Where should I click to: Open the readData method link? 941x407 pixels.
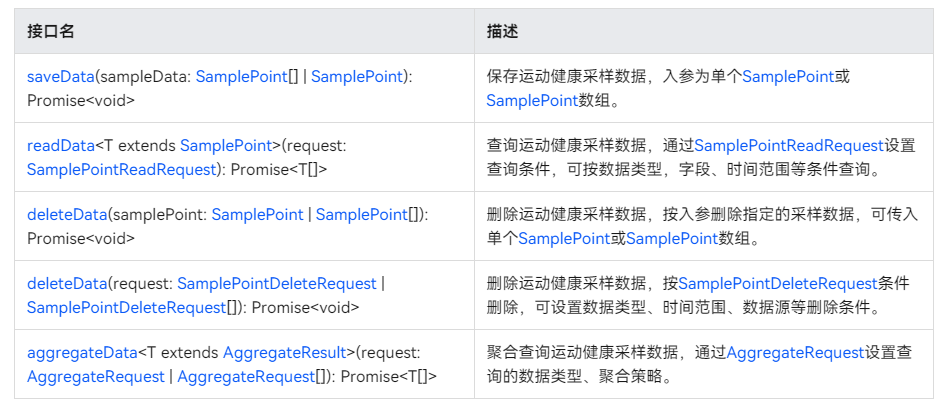[60, 146]
